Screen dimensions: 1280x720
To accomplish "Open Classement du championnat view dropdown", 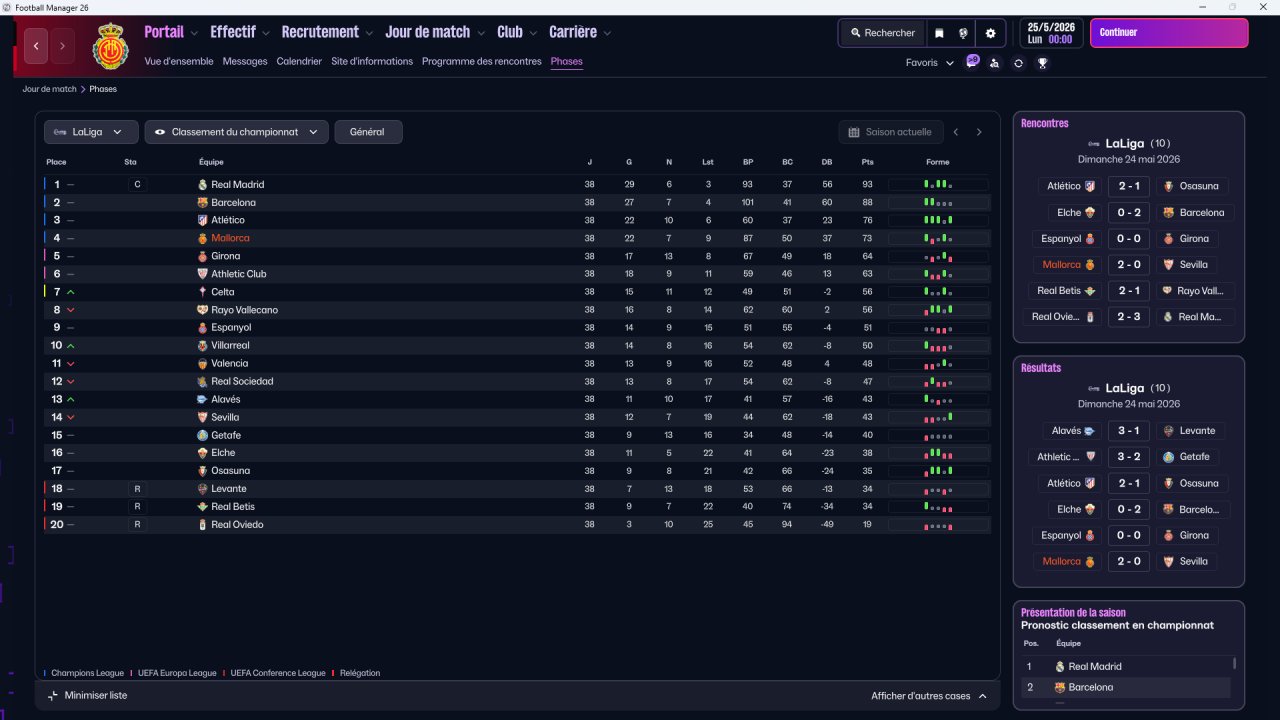I will (x=237, y=132).
